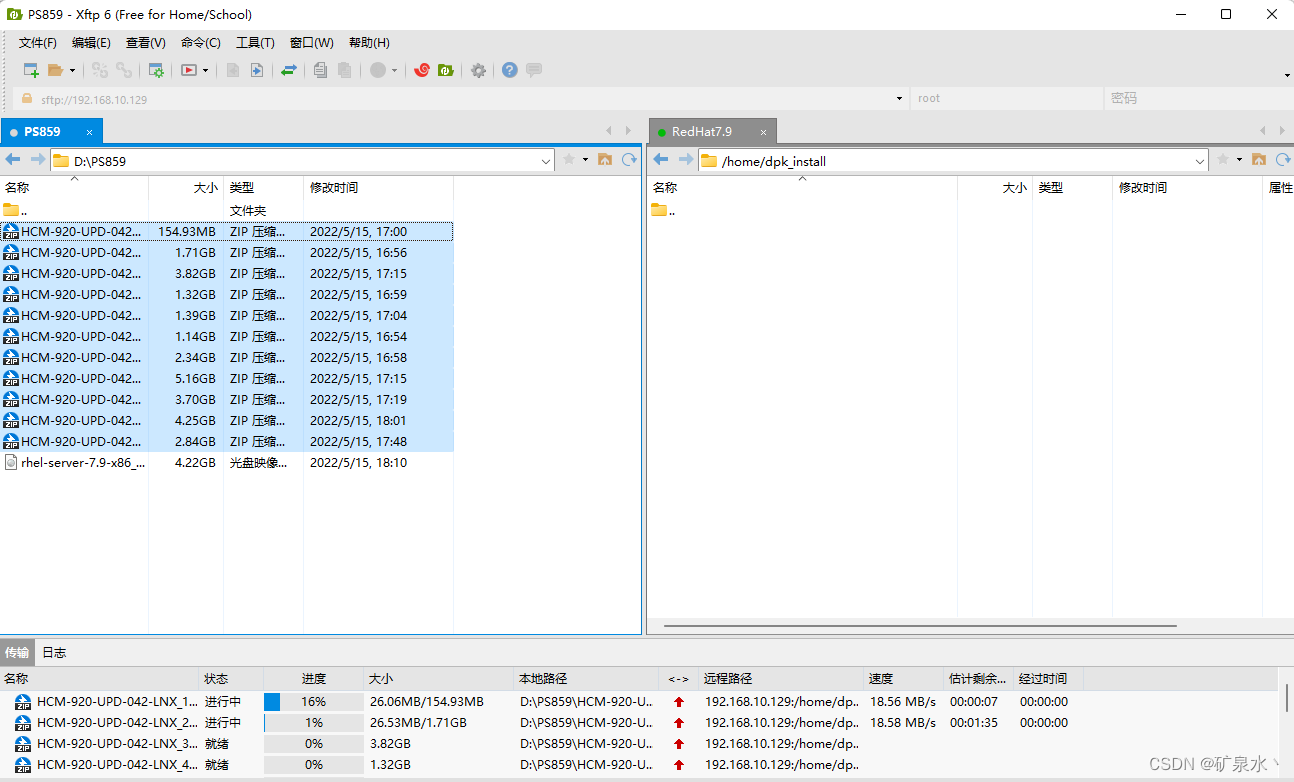1294x782 pixels.
Task: Click the Help question mark icon
Action: [510, 70]
